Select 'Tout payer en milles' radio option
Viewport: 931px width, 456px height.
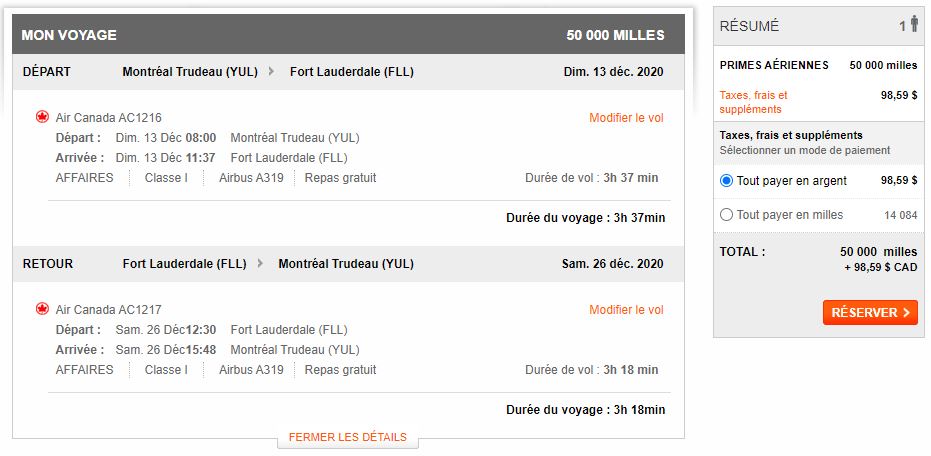(727, 214)
